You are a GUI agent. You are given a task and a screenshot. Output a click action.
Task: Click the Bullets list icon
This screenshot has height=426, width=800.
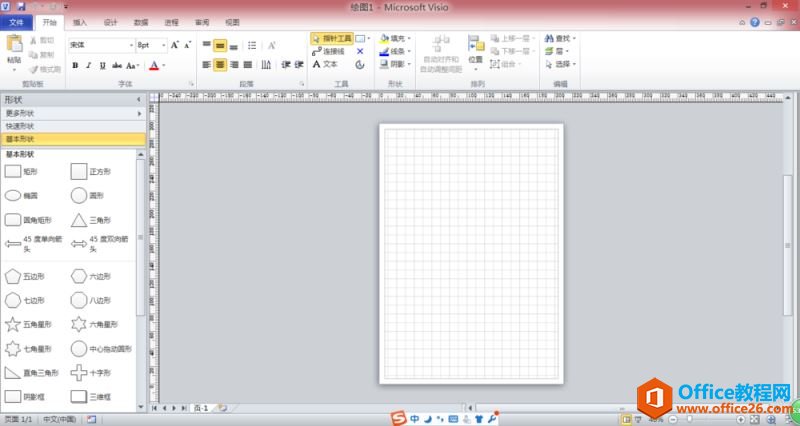[x=252, y=46]
